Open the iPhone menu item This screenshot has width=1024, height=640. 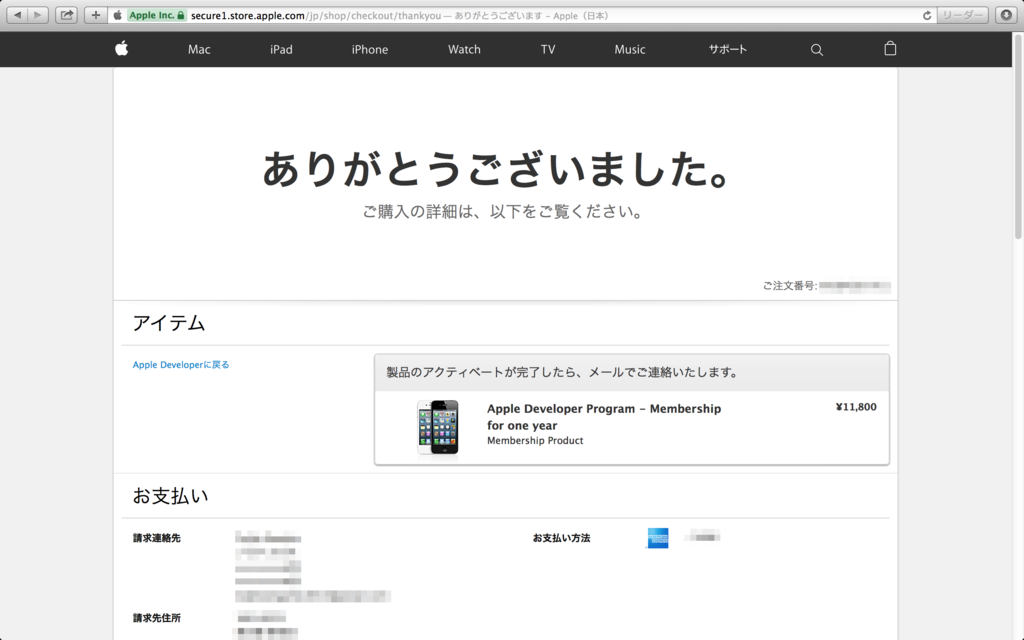[x=370, y=50]
